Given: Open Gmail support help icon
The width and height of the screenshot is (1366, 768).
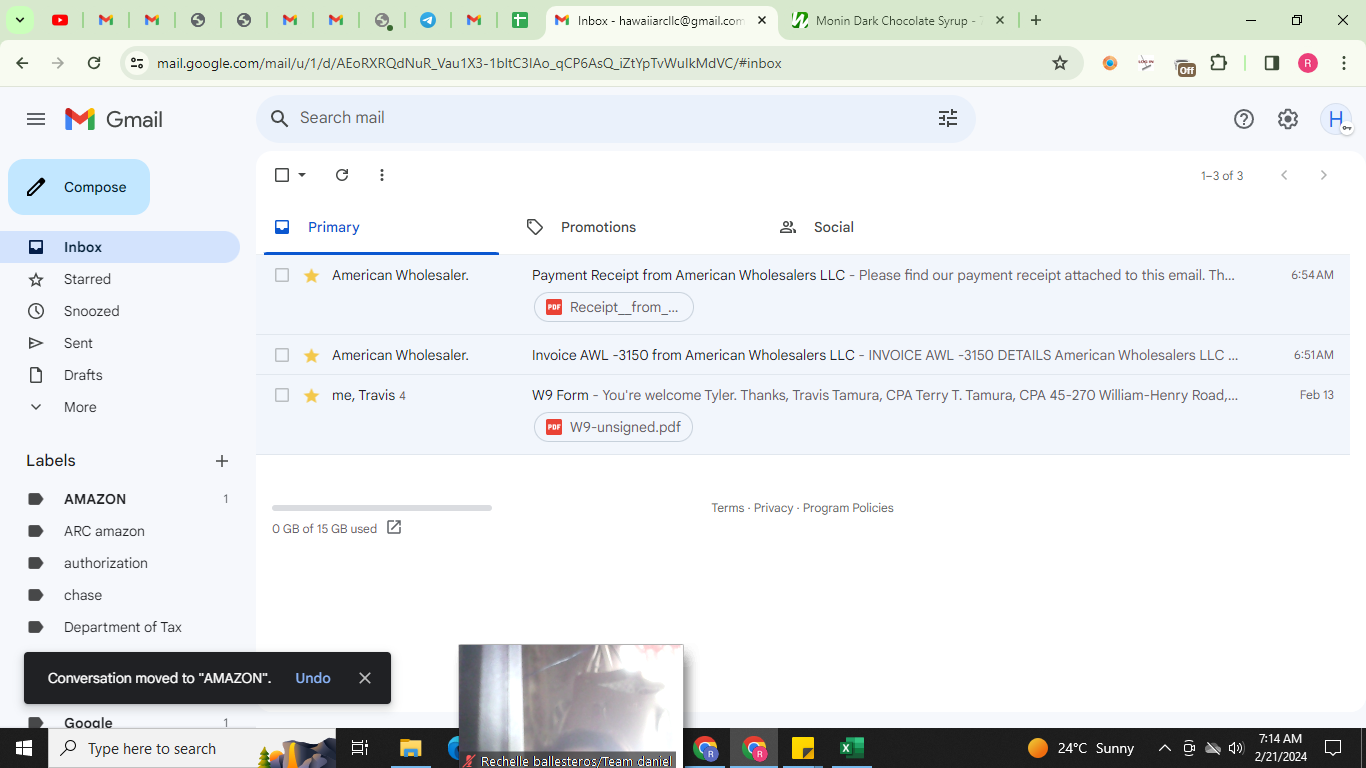Looking at the screenshot, I should (1244, 119).
